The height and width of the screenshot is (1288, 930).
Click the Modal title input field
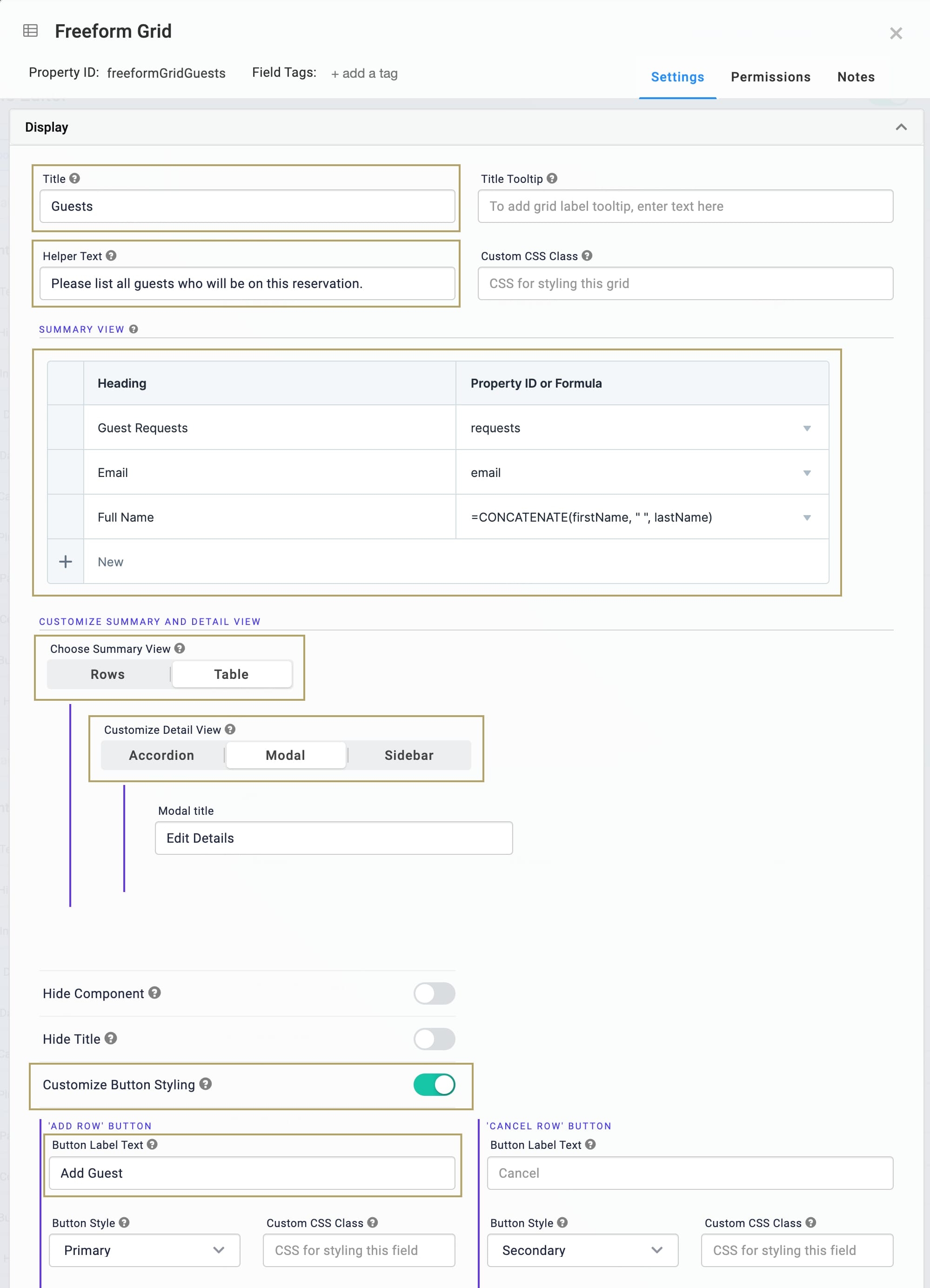pos(334,838)
